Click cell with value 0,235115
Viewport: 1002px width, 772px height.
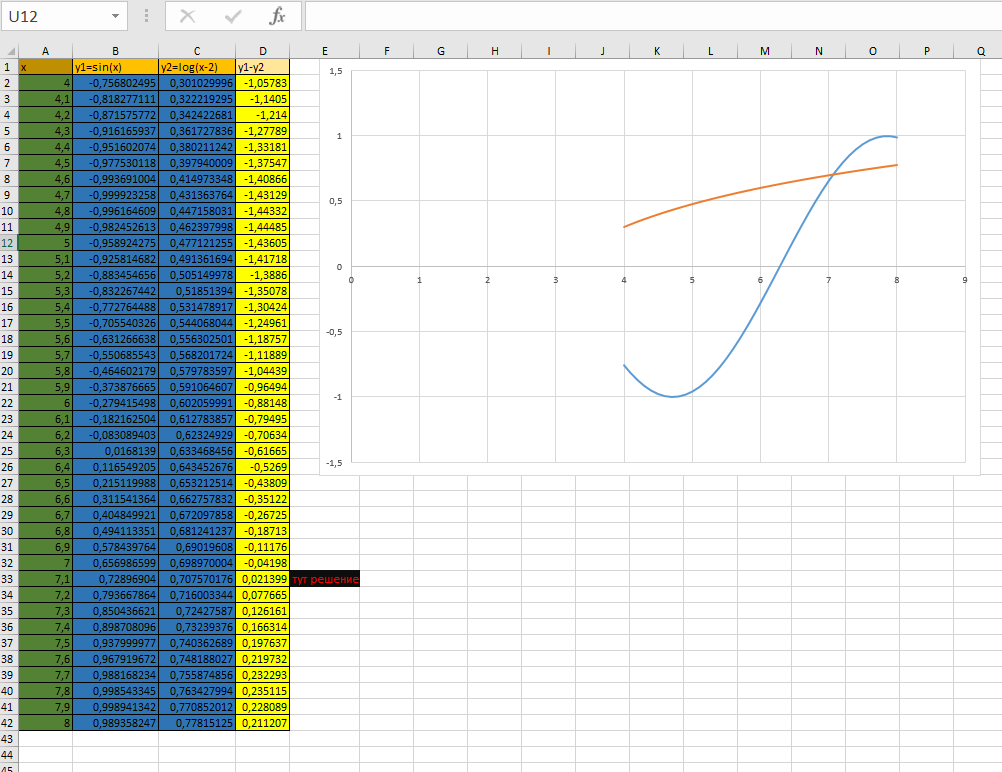pyautogui.click(x=263, y=691)
